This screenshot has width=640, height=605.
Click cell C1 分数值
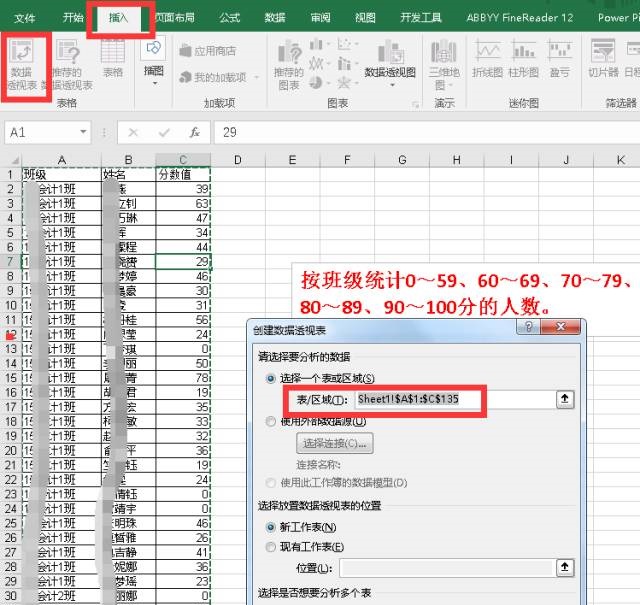(183, 175)
